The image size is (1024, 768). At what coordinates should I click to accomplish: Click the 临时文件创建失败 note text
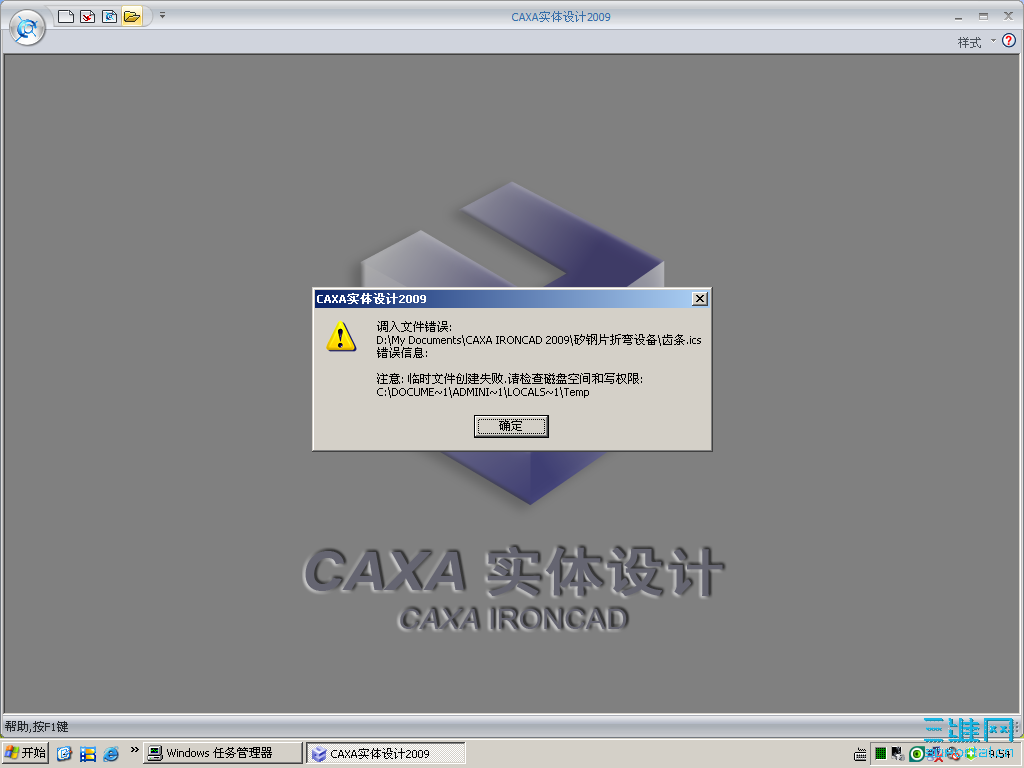509,379
